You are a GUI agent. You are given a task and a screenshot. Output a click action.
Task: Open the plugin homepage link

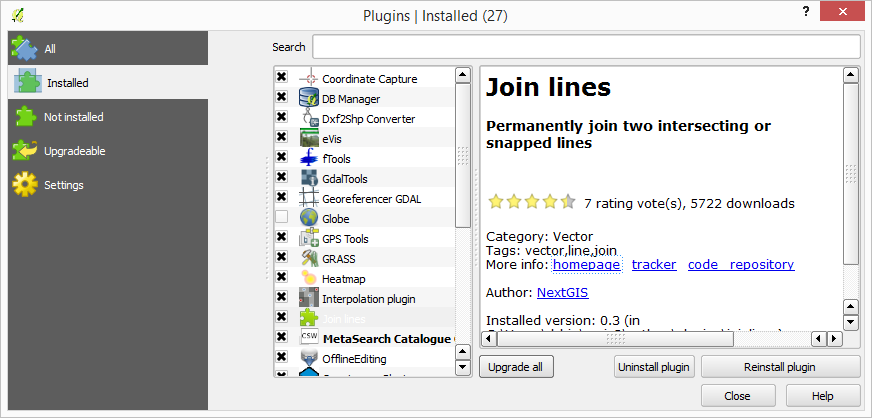click(x=587, y=265)
